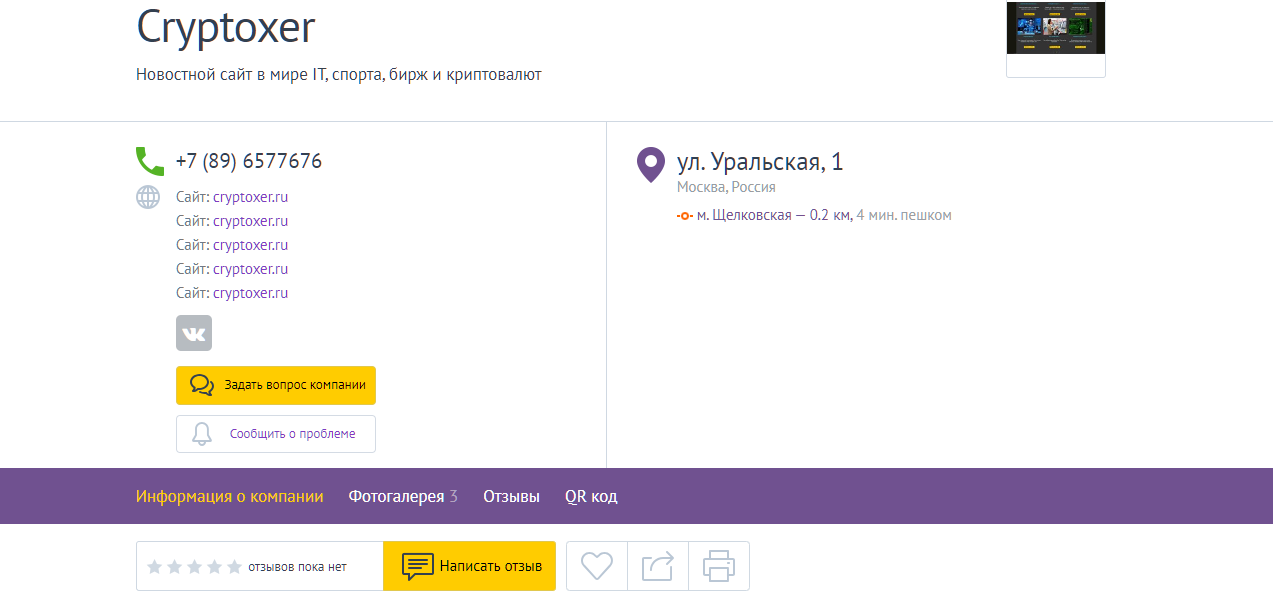Switch to the Фотогалерея tab
1273x606 pixels.
[396, 495]
